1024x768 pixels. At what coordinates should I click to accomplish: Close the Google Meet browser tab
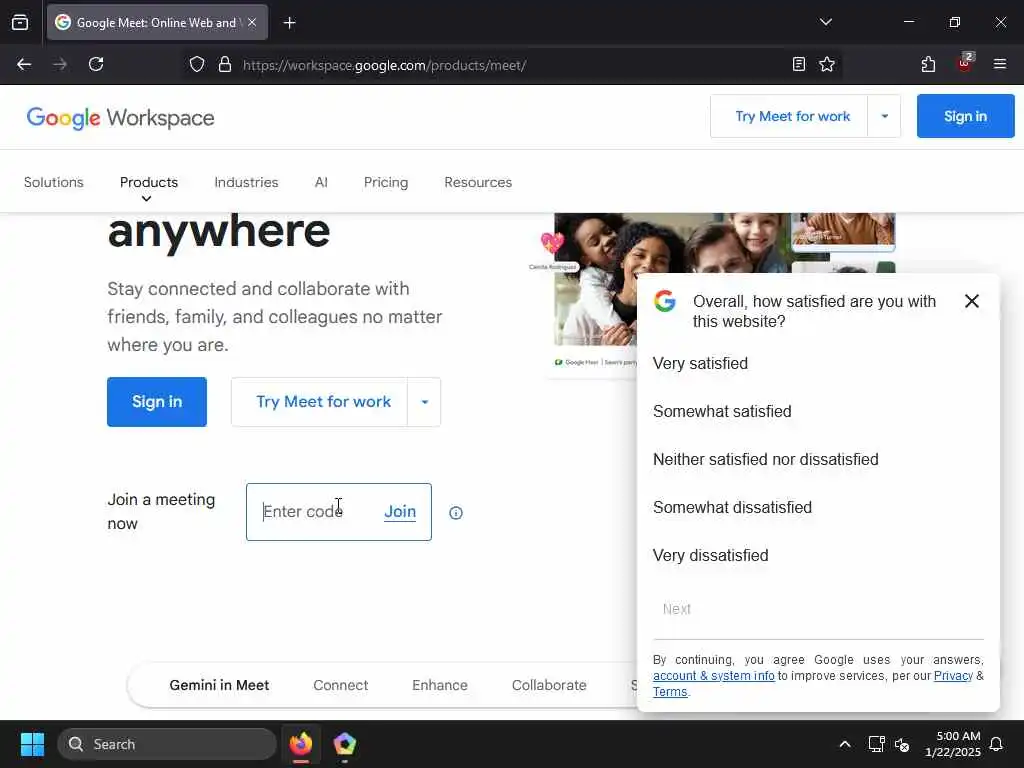click(252, 22)
